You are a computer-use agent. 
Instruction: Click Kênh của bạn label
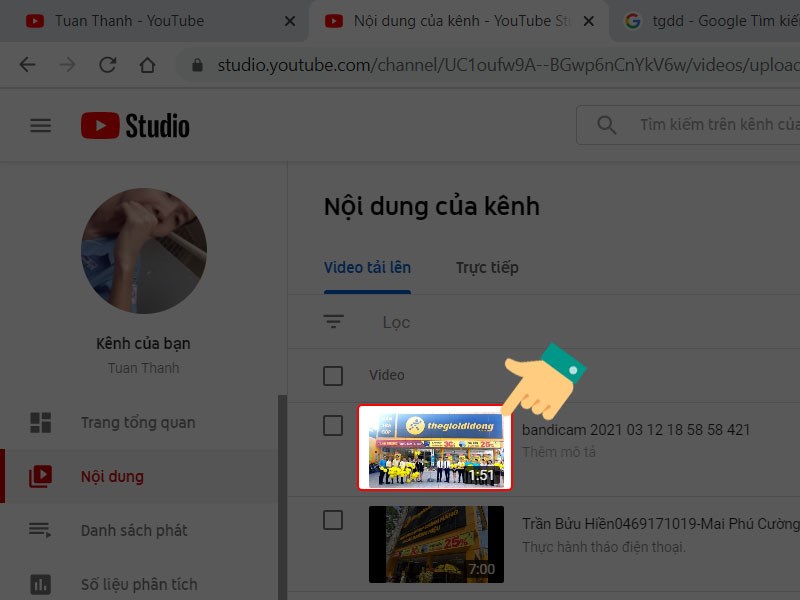(143, 343)
